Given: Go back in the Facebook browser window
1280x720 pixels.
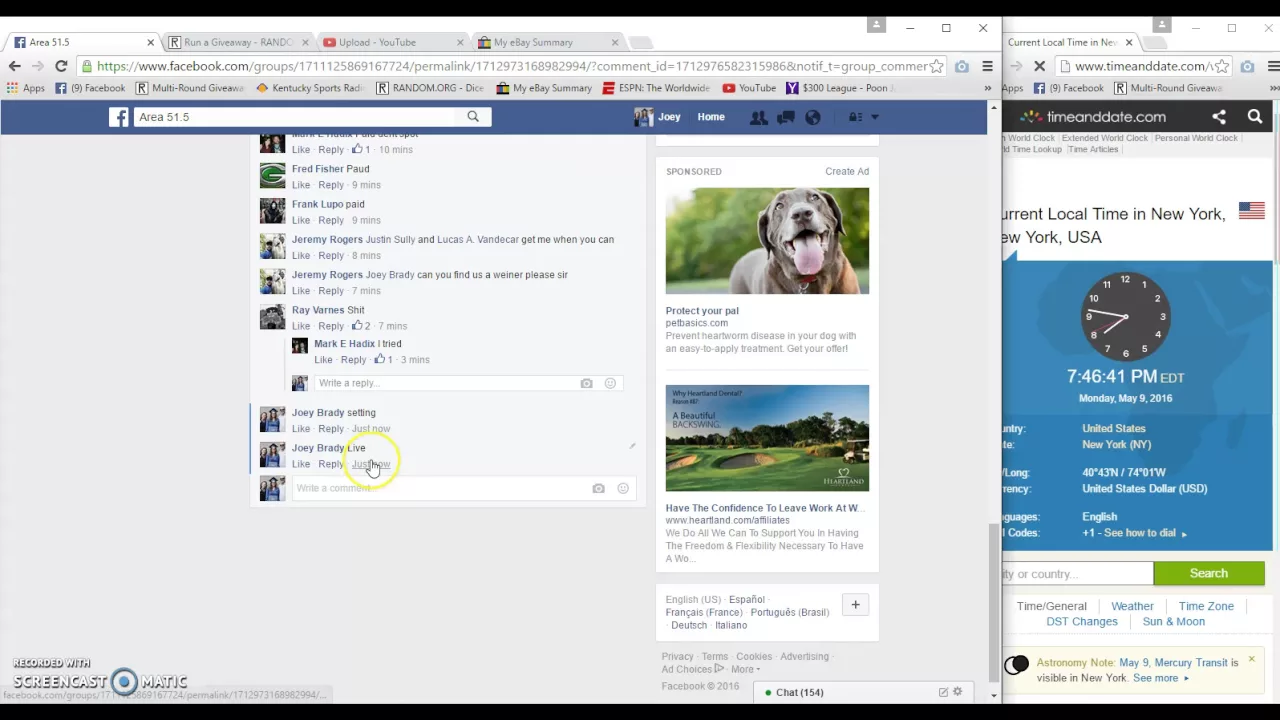Looking at the screenshot, I should [15, 66].
